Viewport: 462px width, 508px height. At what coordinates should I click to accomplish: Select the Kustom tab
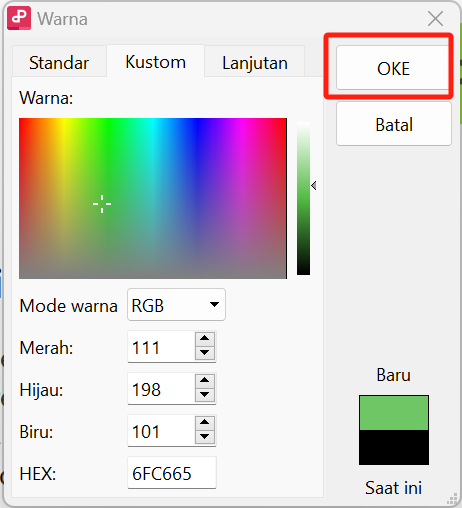click(155, 61)
